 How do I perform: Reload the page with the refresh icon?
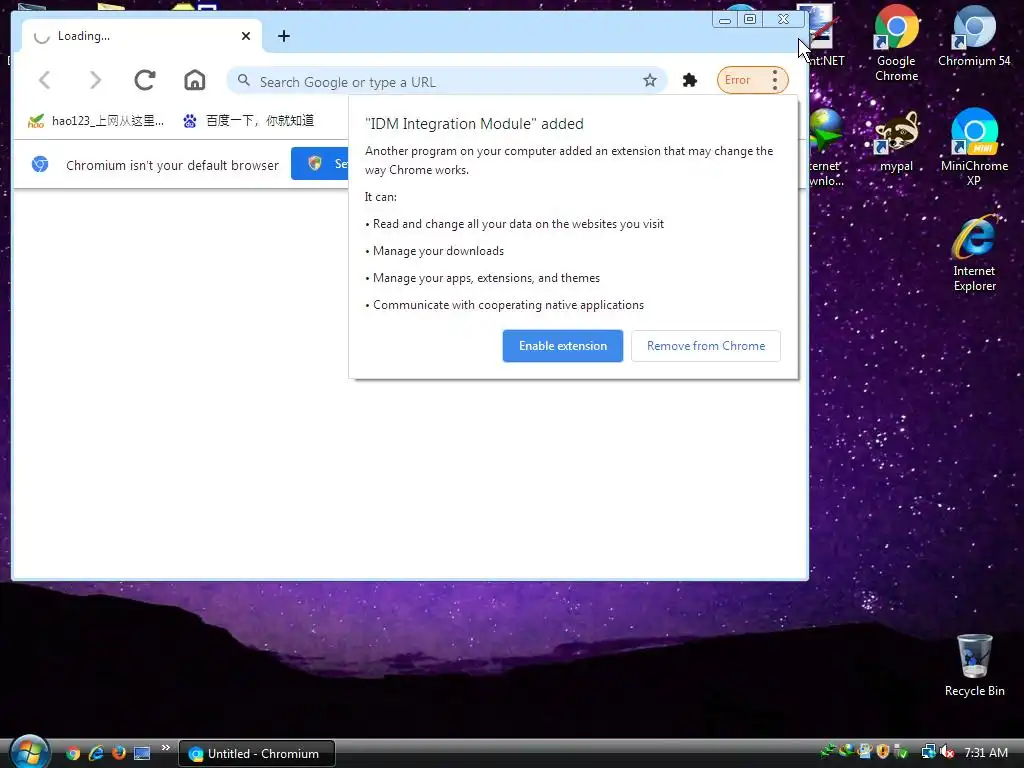click(x=144, y=80)
